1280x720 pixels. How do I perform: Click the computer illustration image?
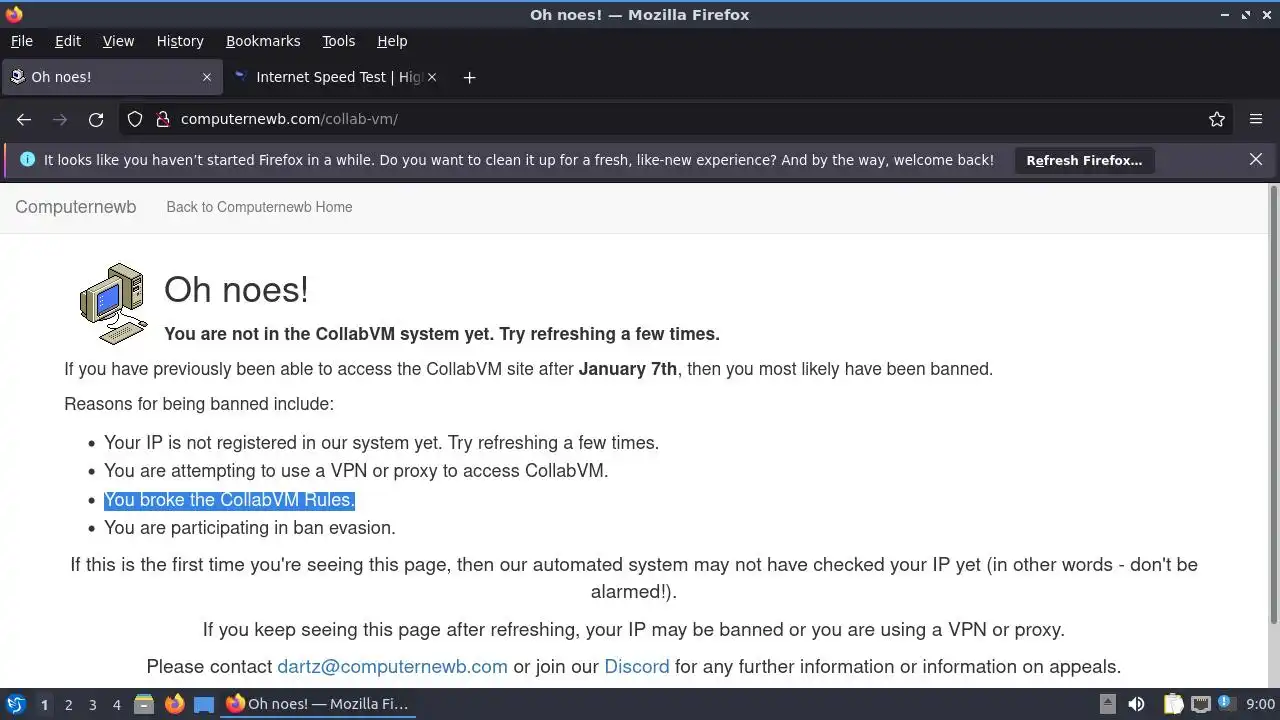(x=113, y=303)
